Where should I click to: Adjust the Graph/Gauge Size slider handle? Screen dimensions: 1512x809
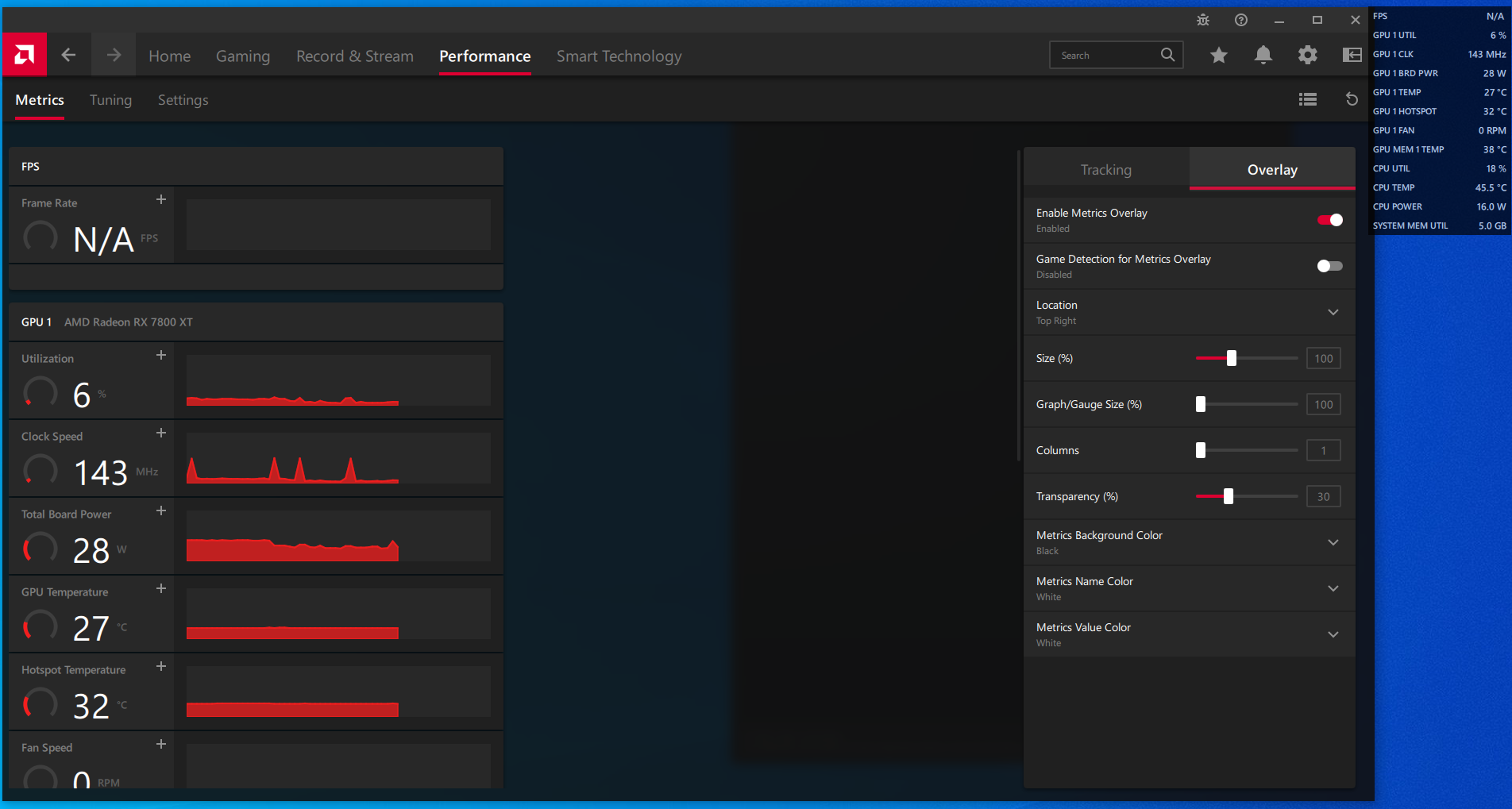point(1201,404)
